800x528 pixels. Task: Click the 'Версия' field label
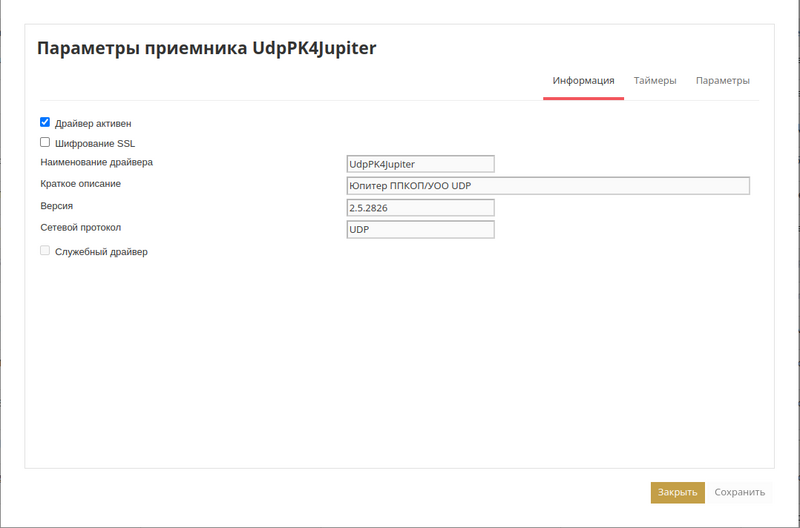[x=57, y=206]
